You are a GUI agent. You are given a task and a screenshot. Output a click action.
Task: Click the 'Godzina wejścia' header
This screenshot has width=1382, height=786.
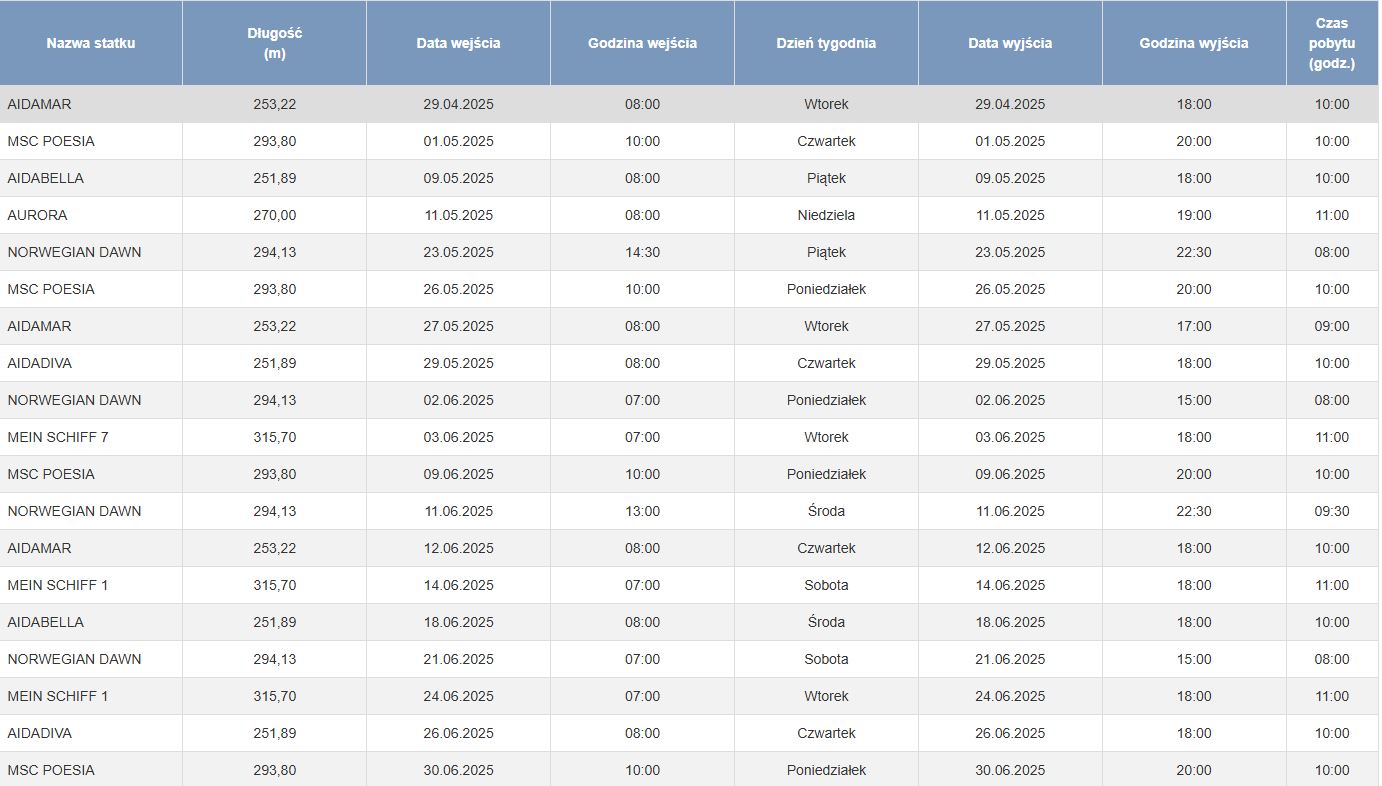(x=642, y=43)
